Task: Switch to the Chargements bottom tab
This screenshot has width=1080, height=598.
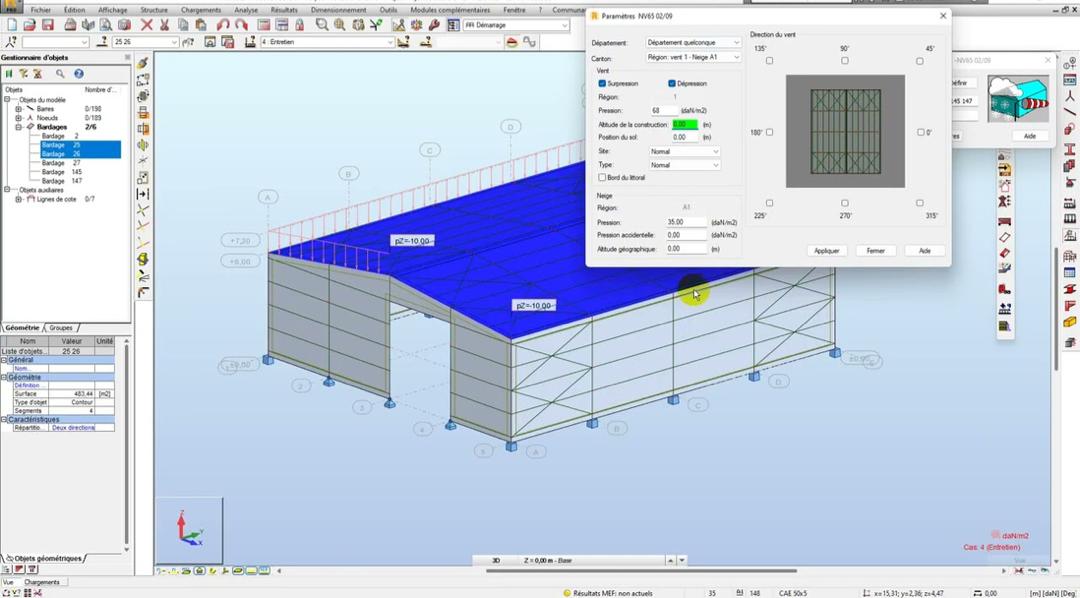Action: pyautogui.click(x=41, y=582)
